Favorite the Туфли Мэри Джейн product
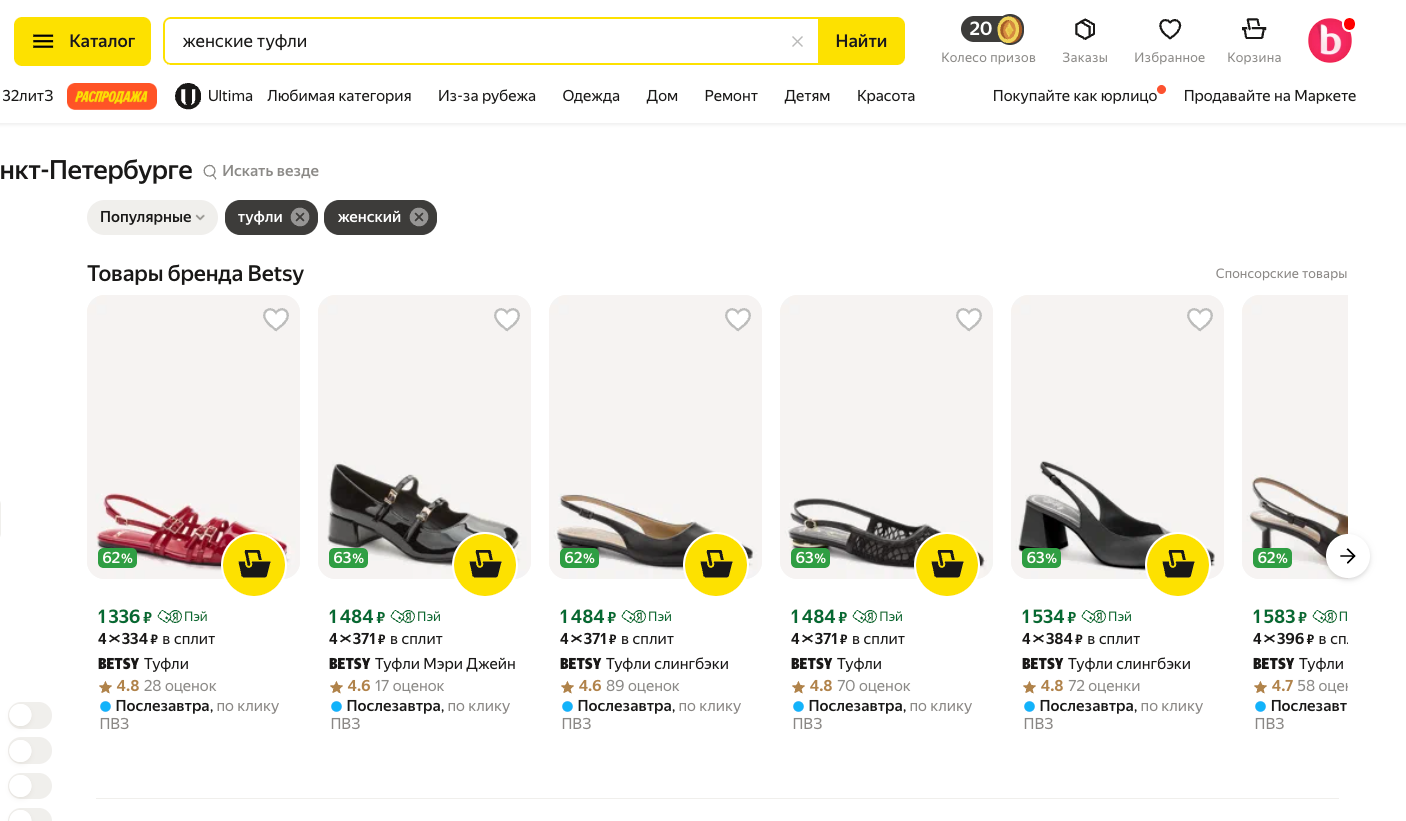Screen dimensions: 1406x821 (507, 319)
